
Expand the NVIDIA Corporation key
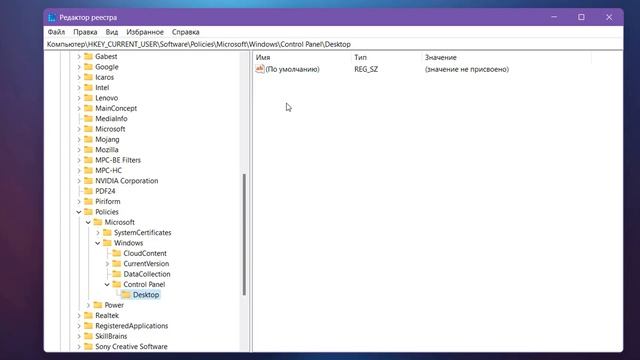click(x=79, y=181)
